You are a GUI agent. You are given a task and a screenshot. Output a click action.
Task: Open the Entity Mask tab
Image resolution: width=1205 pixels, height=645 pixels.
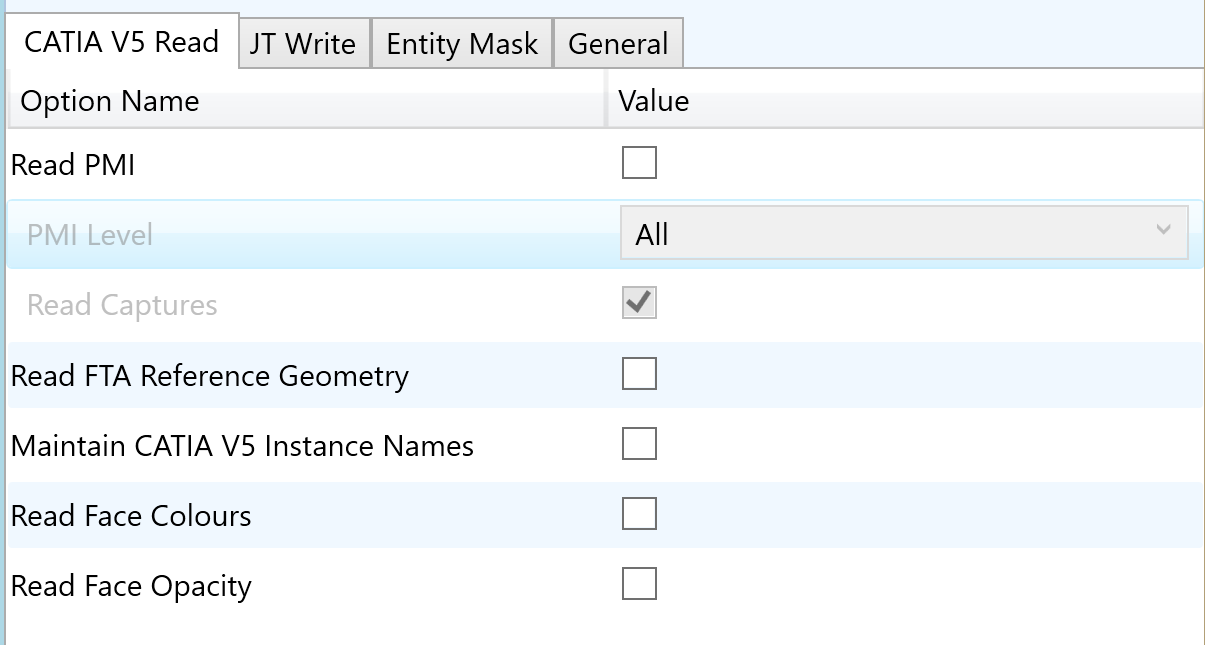(462, 44)
